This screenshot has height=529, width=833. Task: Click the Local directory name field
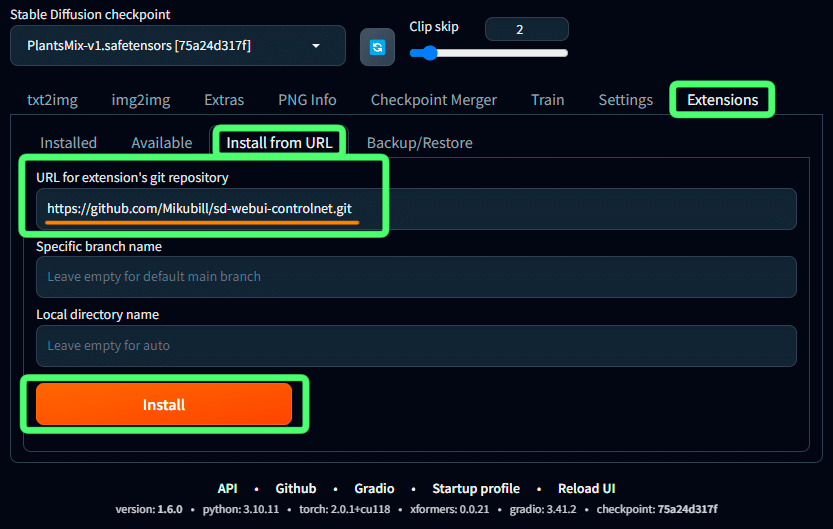416,346
